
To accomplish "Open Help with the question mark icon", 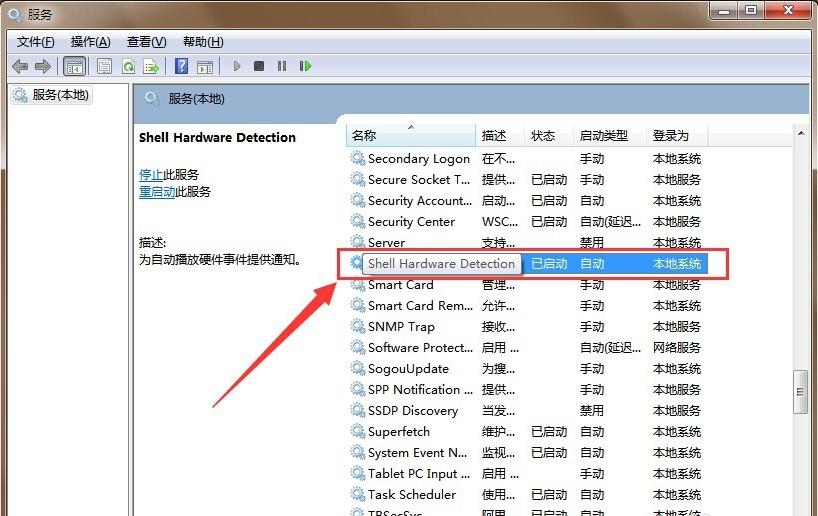I will click(x=181, y=66).
